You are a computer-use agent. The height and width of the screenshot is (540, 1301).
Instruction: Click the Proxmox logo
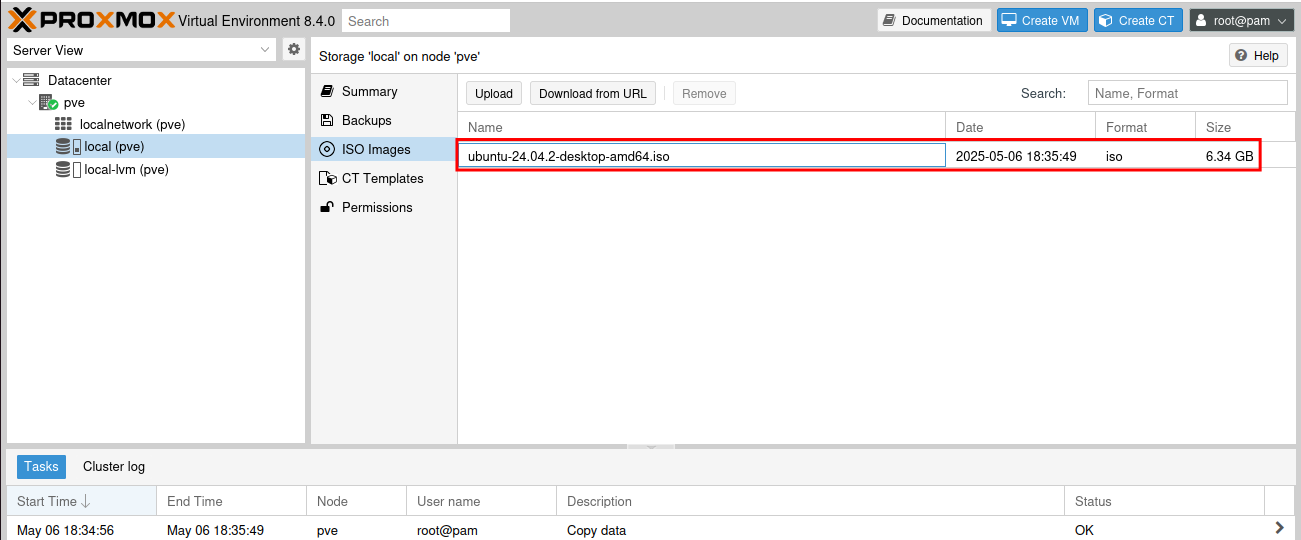[x=92, y=20]
